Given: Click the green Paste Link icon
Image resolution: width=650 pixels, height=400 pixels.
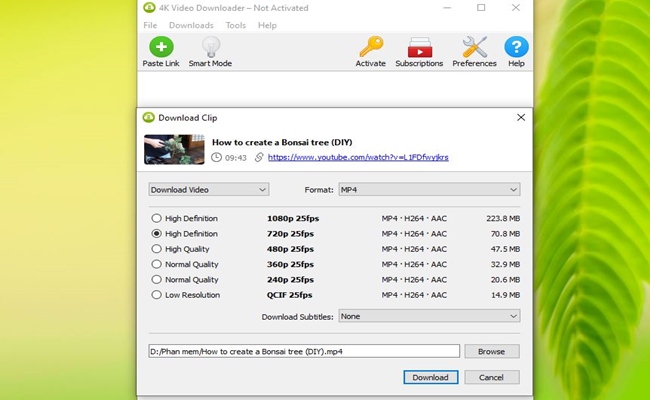Looking at the screenshot, I should [x=161, y=46].
